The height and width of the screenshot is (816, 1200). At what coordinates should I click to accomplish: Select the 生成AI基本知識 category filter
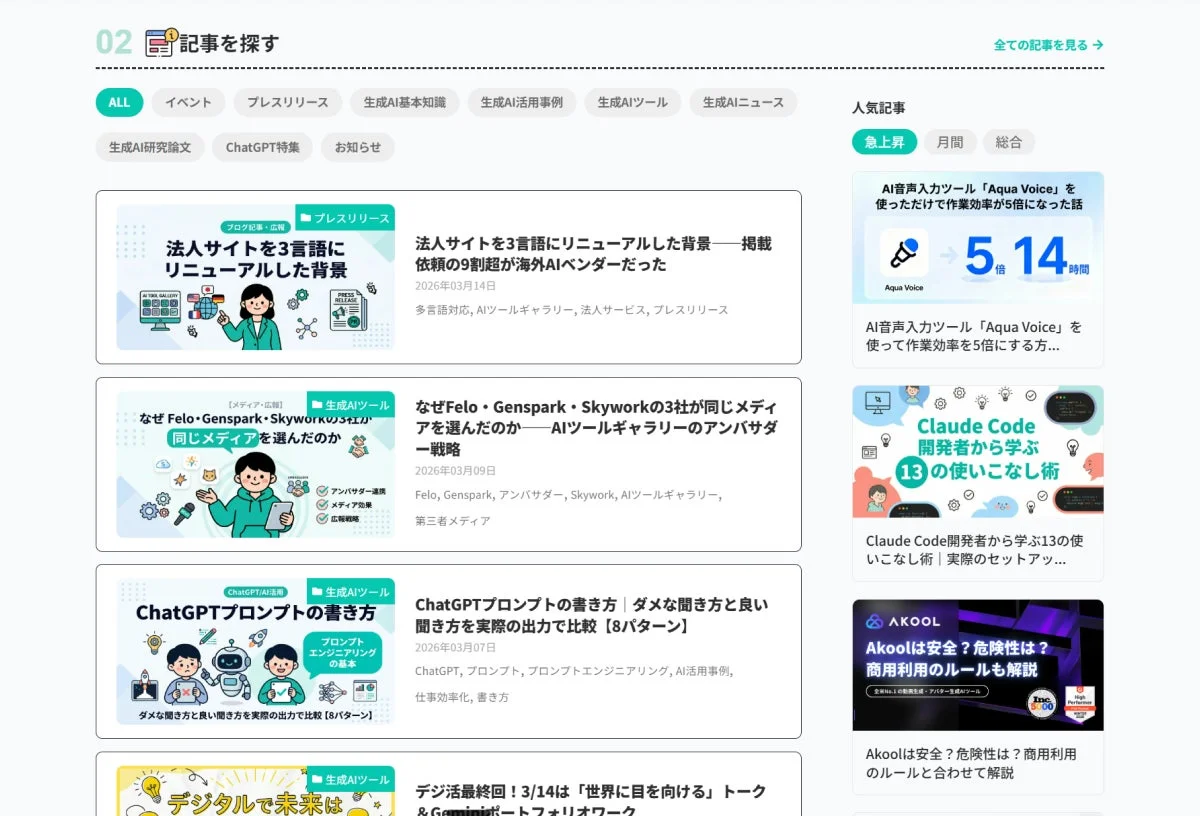pyautogui.click(x=405, y=102)
